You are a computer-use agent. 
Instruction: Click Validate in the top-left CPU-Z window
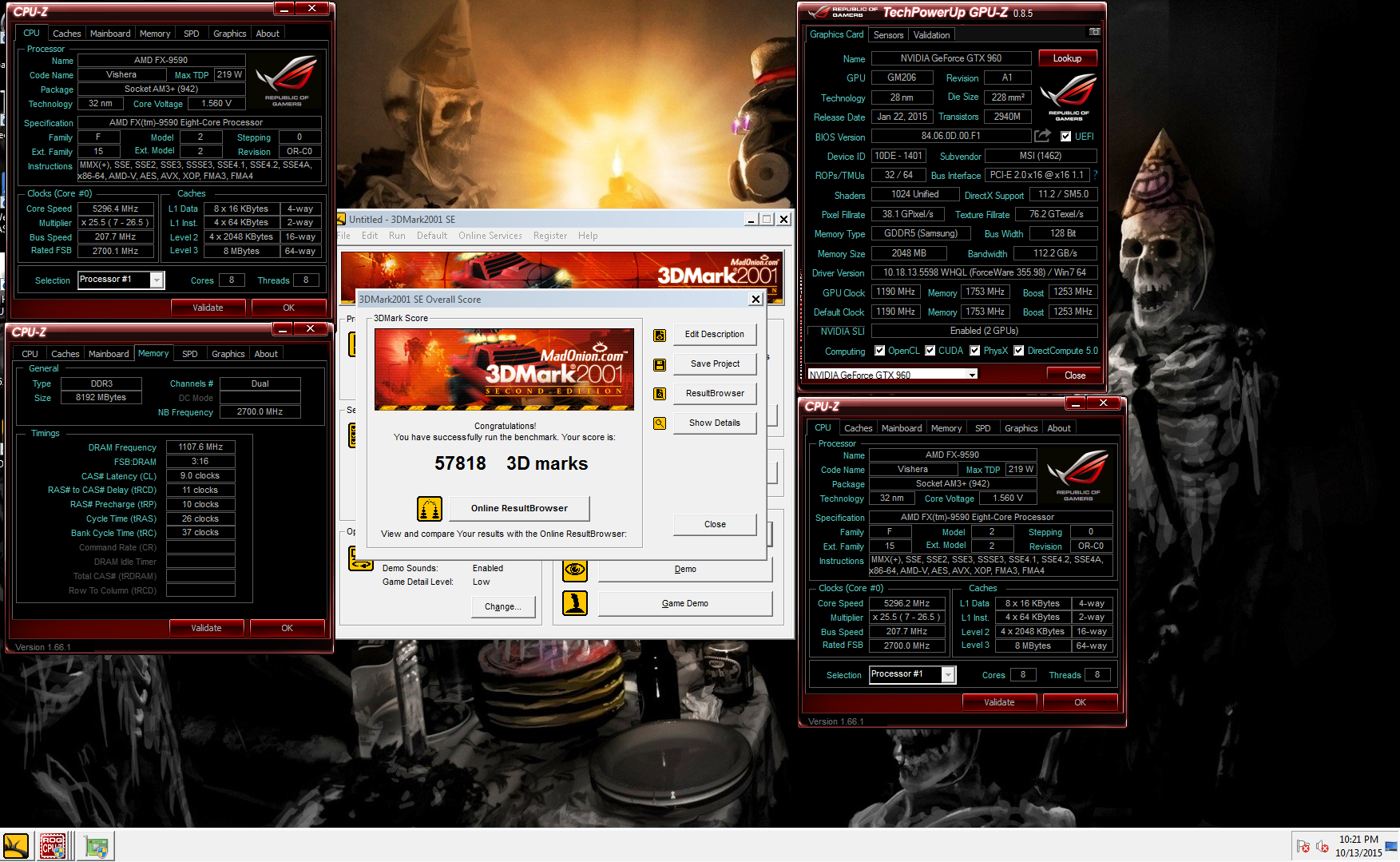point(208,308)
